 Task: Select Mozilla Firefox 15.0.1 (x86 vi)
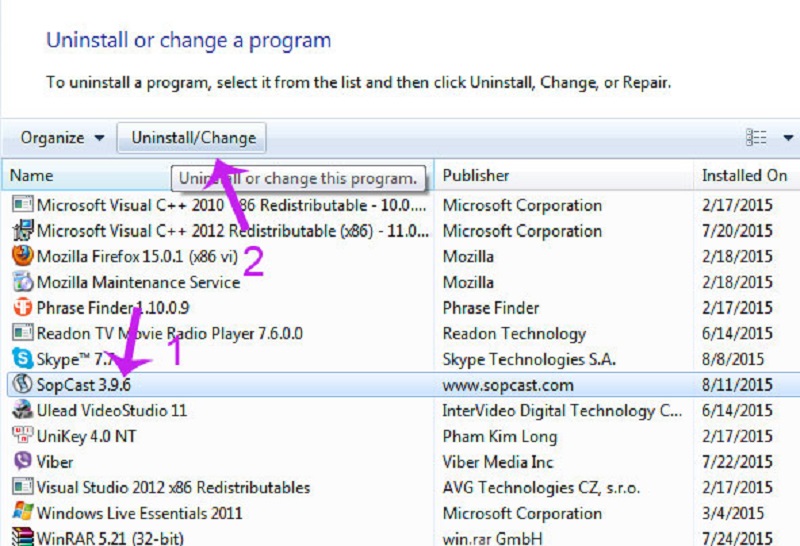tap(137, 256)
